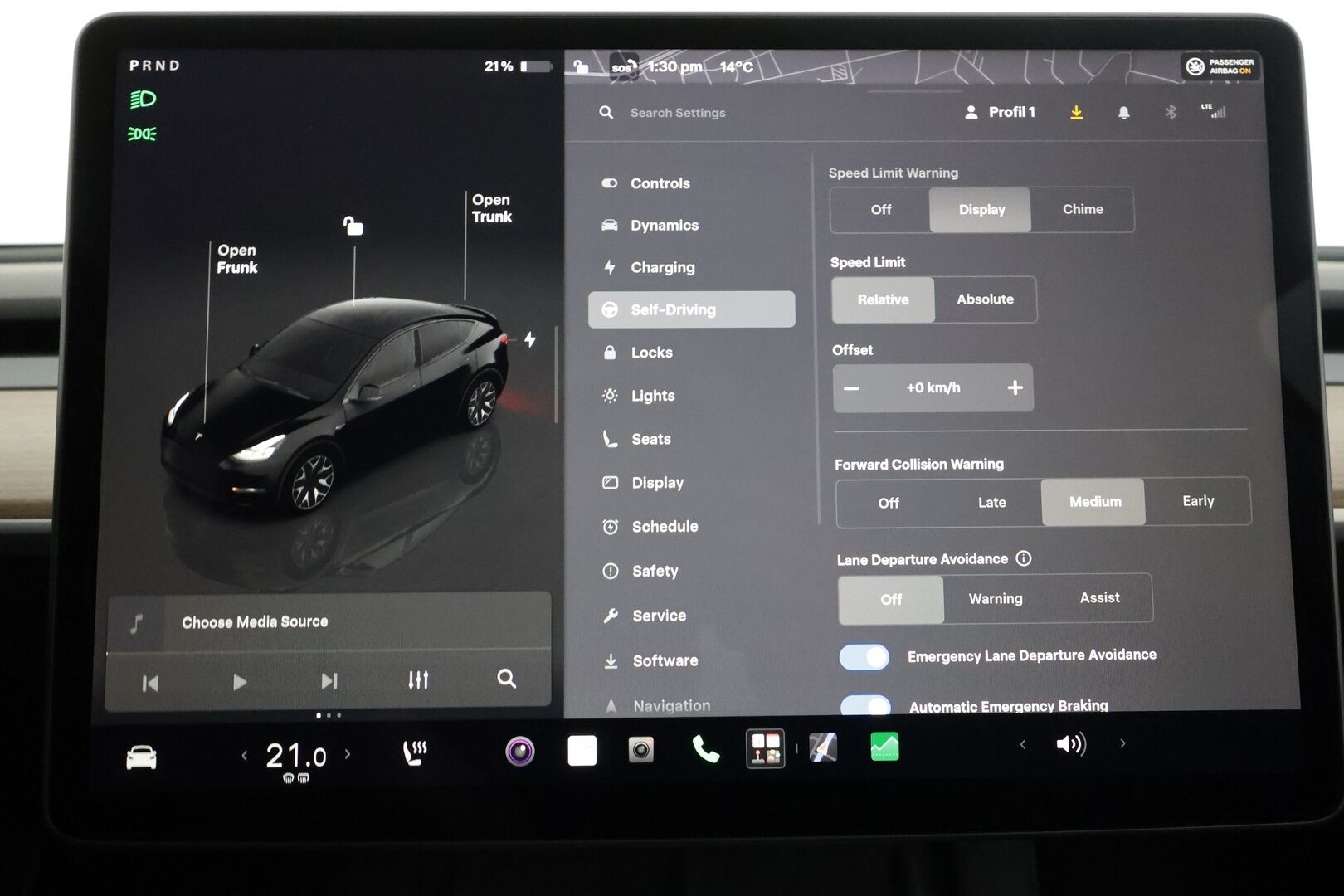Open the arcade toybox app icon
1344x896 pixels.
click(765, 748)
